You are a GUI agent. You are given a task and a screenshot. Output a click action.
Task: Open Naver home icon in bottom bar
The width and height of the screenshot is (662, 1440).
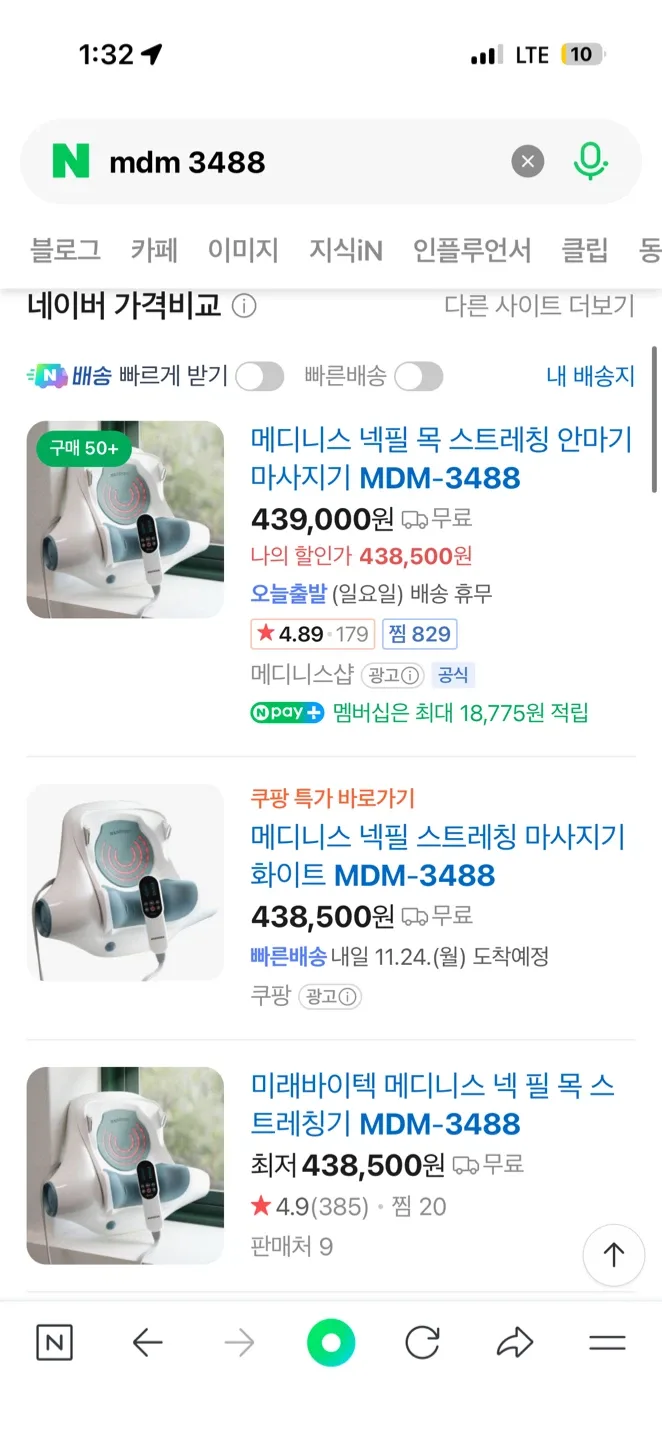54,1343
